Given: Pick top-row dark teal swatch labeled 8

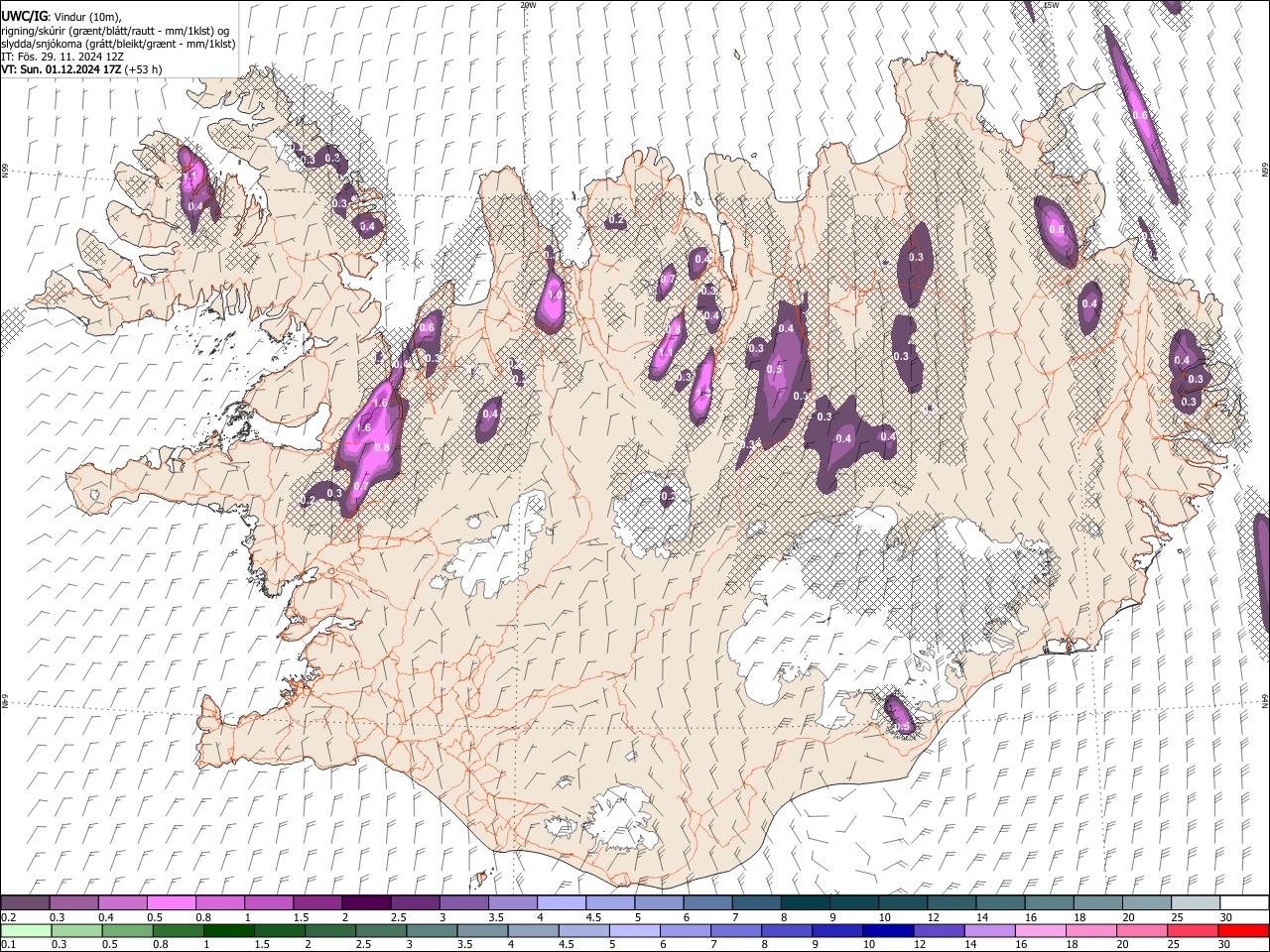Looking at the screenshot, I should coord(805,902).
